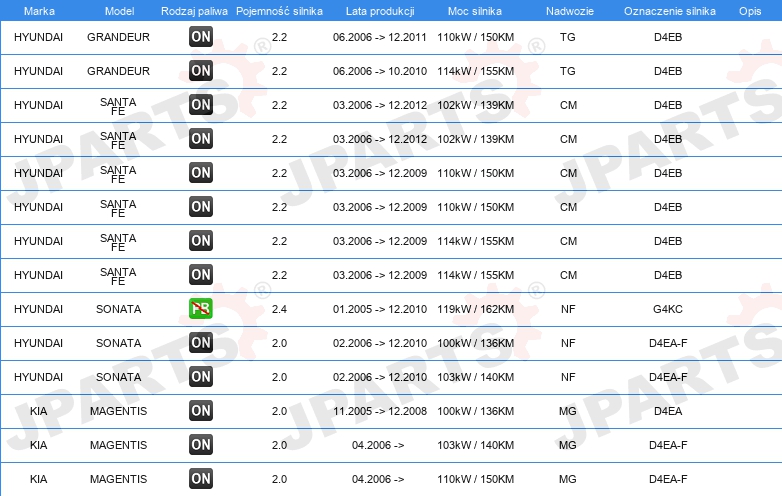Select D4EA-F in the Magentis 110kW row
782x496 pixels.
[x=668, y=479]
